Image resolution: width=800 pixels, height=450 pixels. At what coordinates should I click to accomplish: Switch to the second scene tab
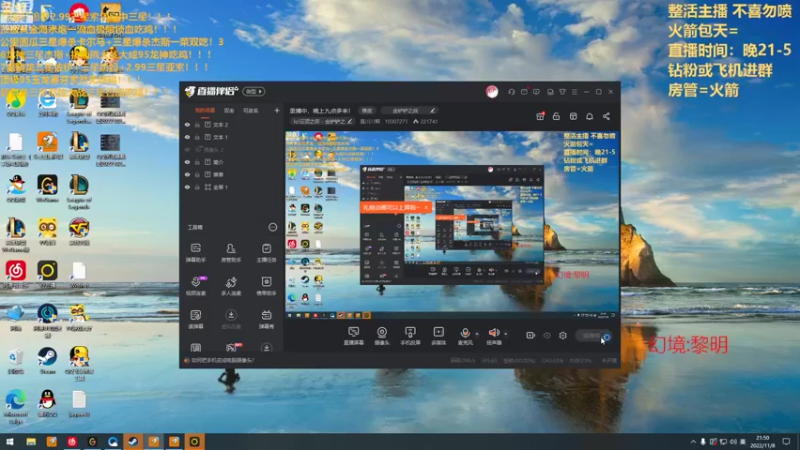pos(229,110)
